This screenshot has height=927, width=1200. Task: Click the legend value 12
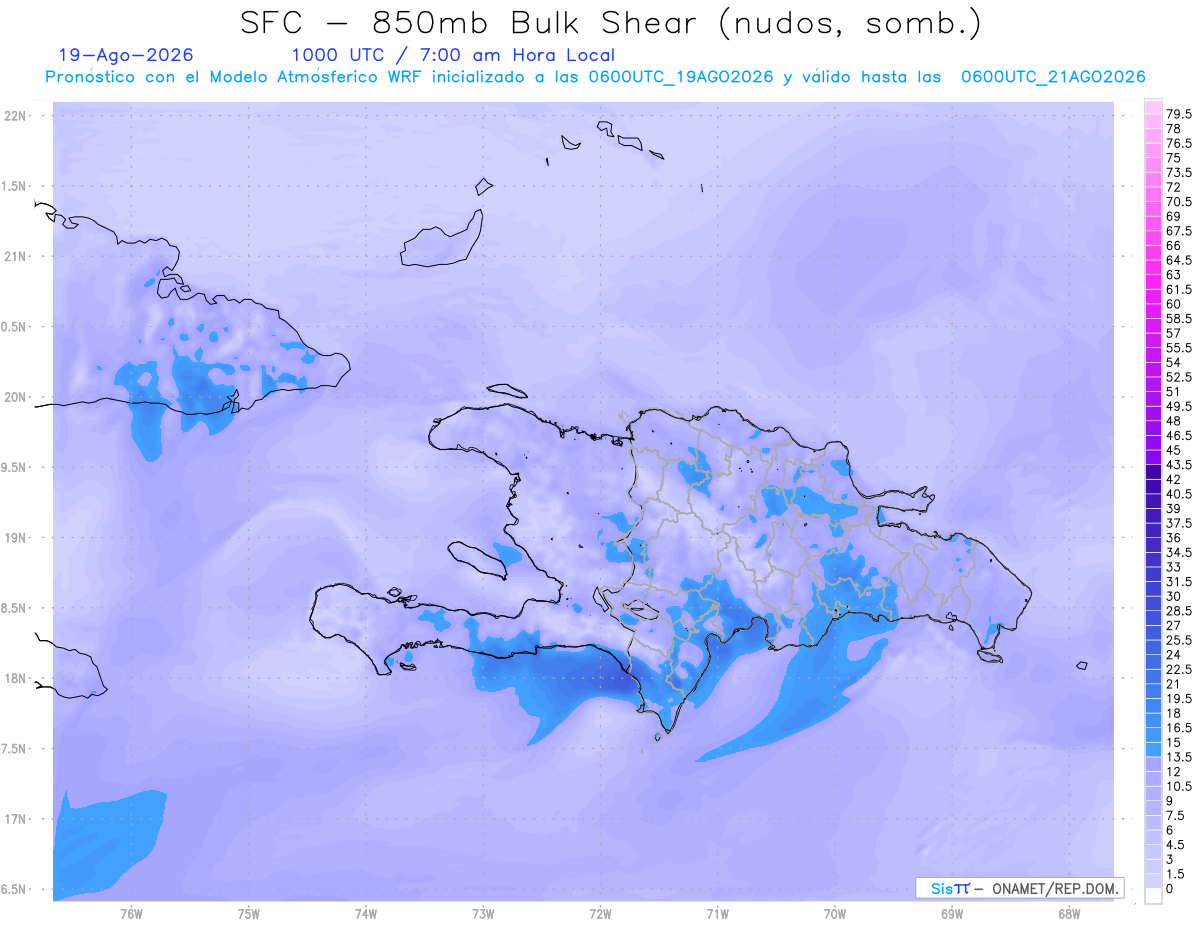point(1174,770)
